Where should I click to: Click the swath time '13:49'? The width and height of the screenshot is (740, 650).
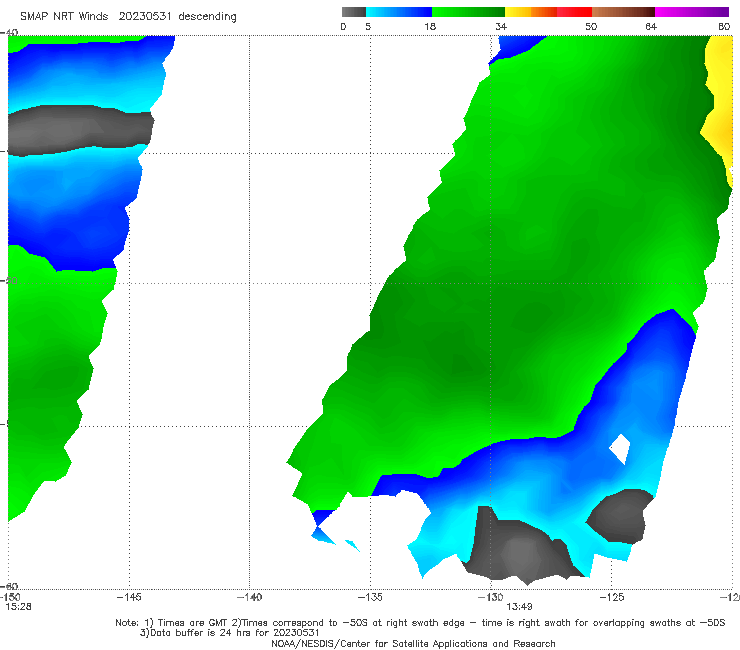[x=519, y=607]
